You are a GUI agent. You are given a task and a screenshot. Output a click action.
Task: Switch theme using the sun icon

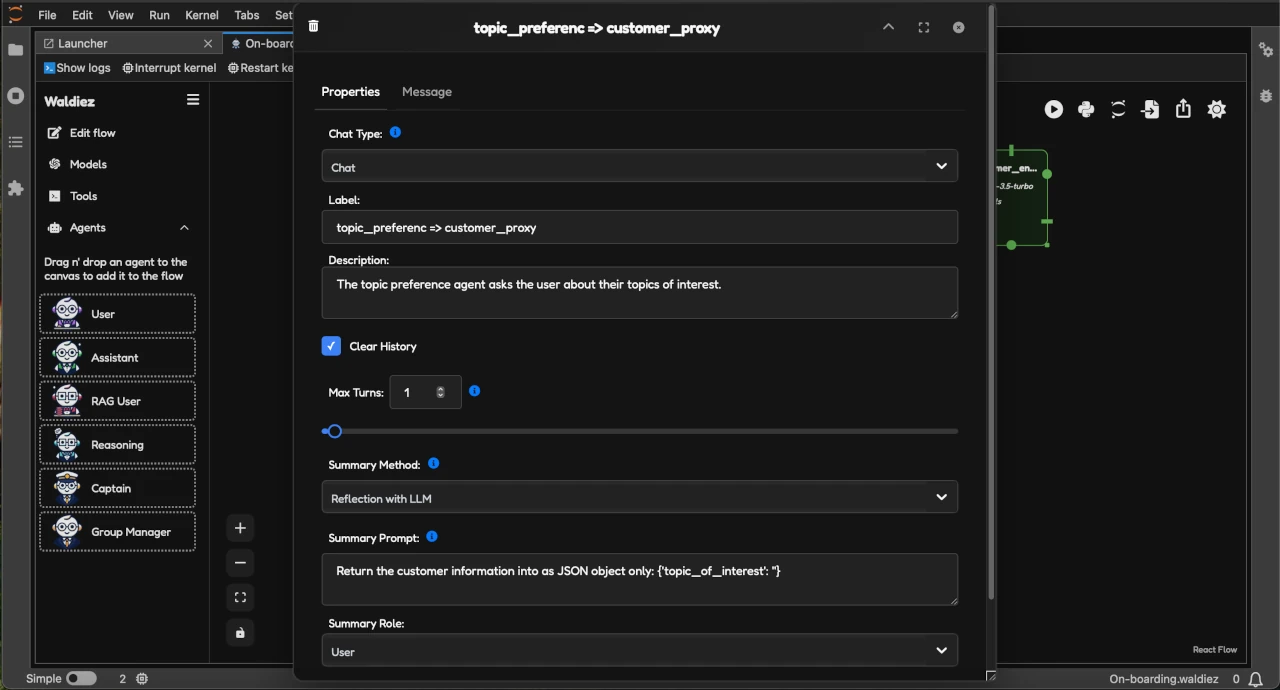point(1216,110)
